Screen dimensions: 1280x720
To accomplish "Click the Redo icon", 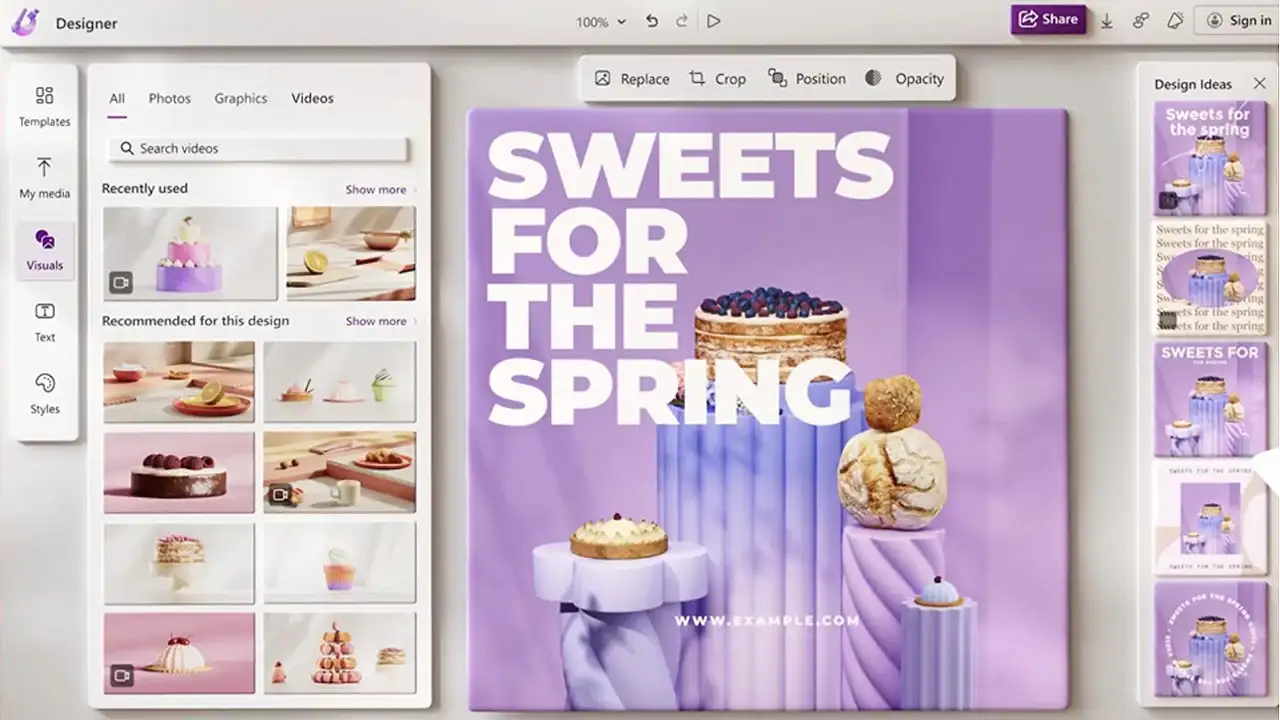I will coord(682,20).
